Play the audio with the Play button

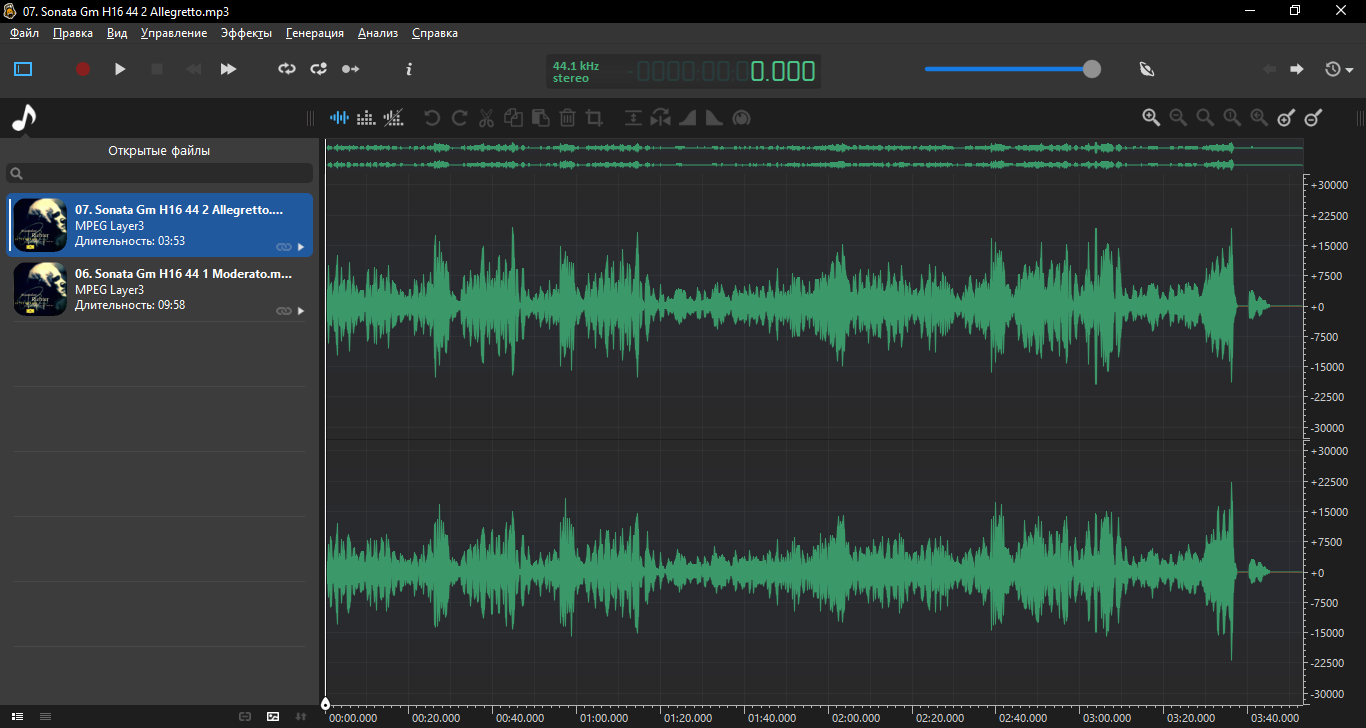tap(120, 69)
